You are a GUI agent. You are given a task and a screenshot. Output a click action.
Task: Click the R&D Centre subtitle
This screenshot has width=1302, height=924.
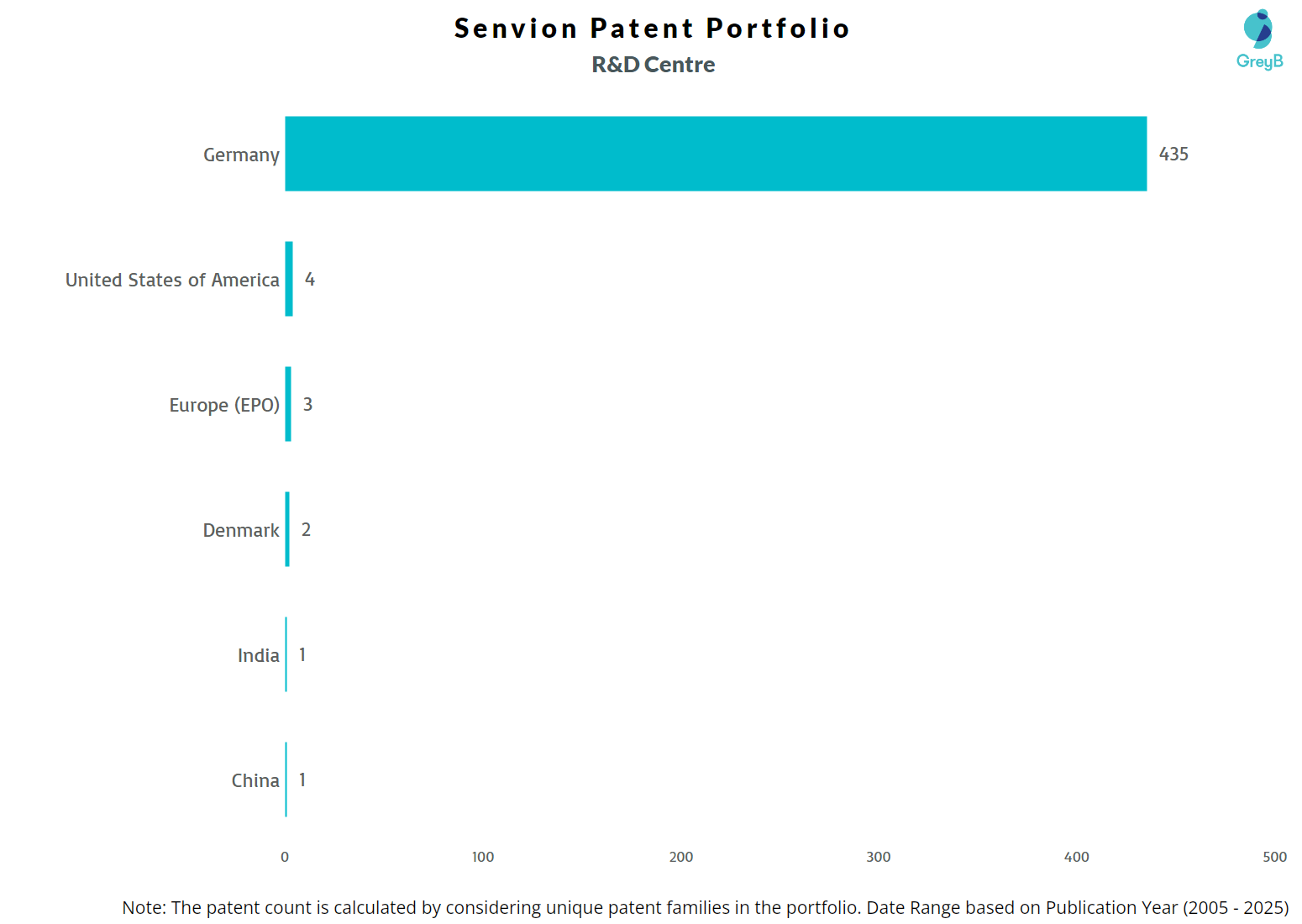pyautogui.click(x=654, y=65)
